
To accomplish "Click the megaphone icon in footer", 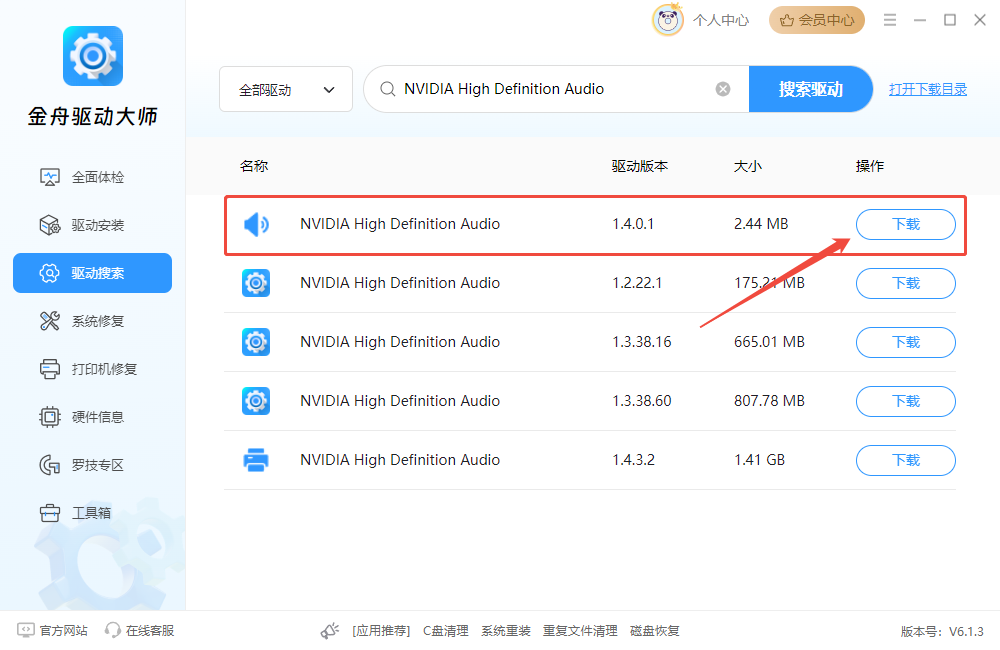I will (330, 631).
